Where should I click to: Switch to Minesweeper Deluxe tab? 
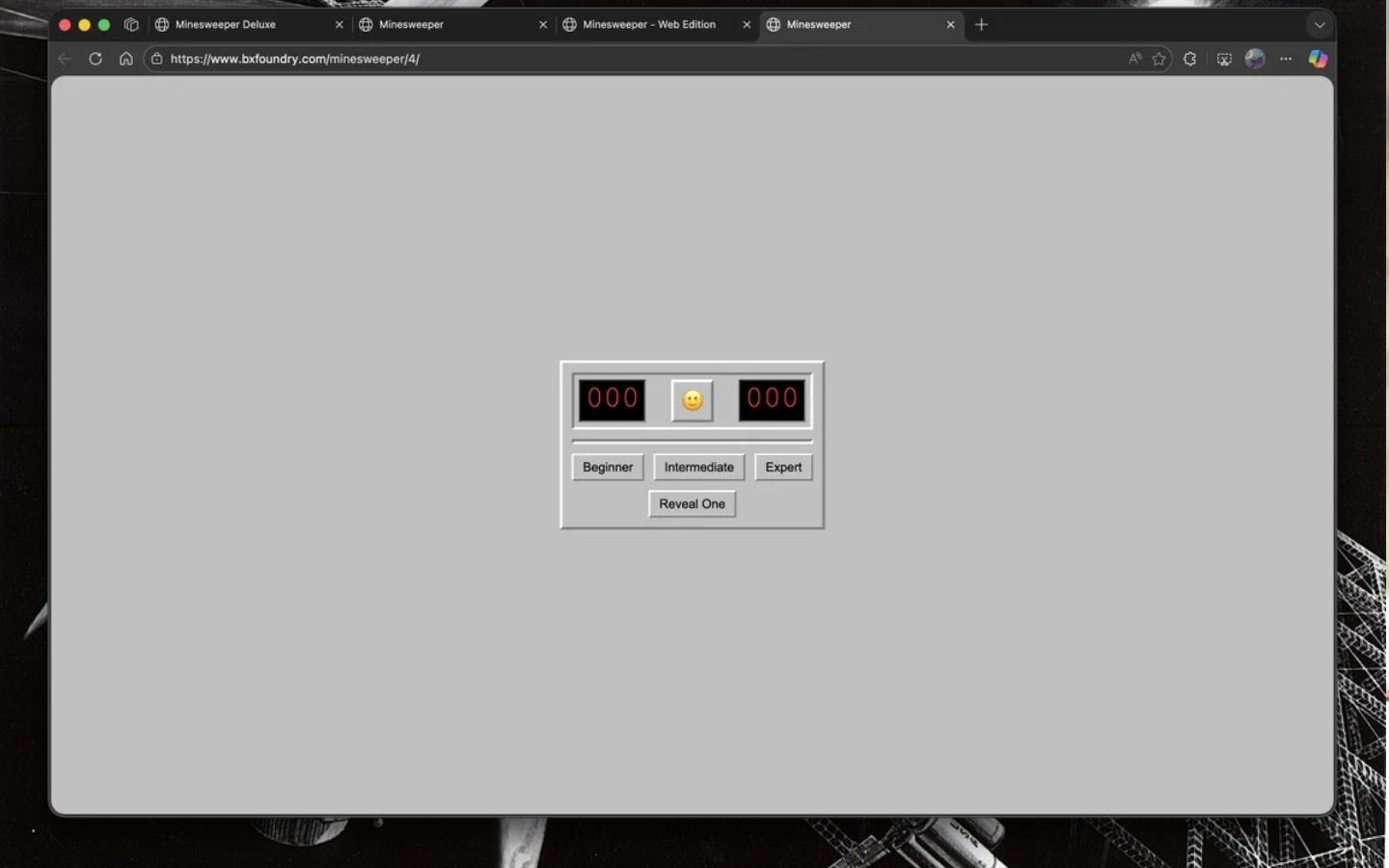(x=249, y=24)
